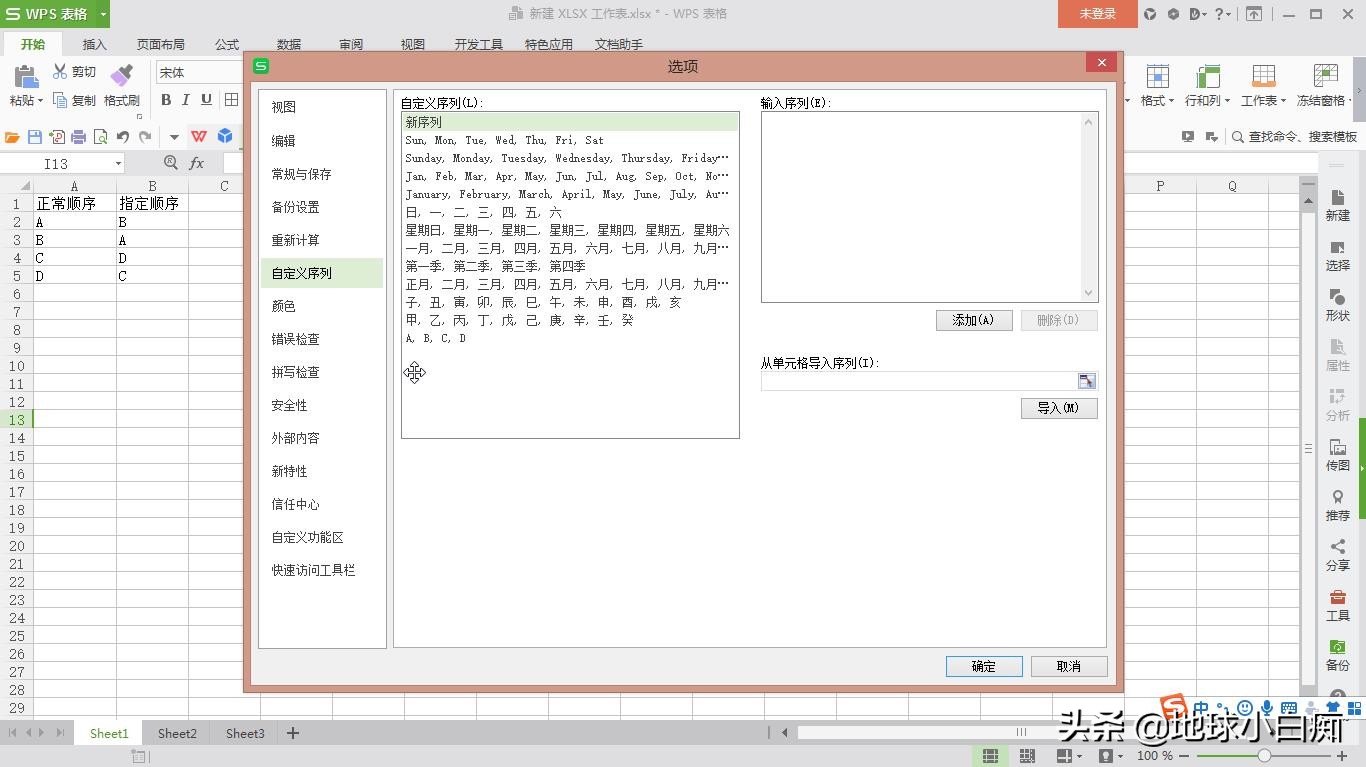The image size is (1366, 767).
Task: Click the Cancel (取消) button
Action: (x=1069, y=666)
